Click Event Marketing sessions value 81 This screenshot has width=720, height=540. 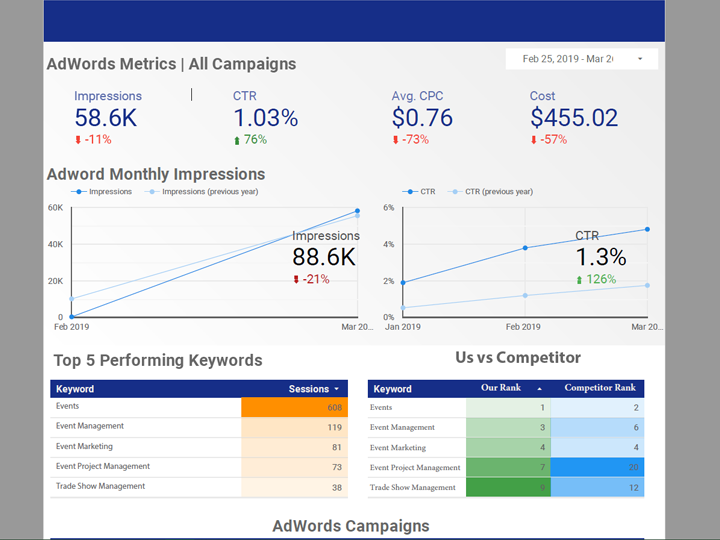point(294,447)
